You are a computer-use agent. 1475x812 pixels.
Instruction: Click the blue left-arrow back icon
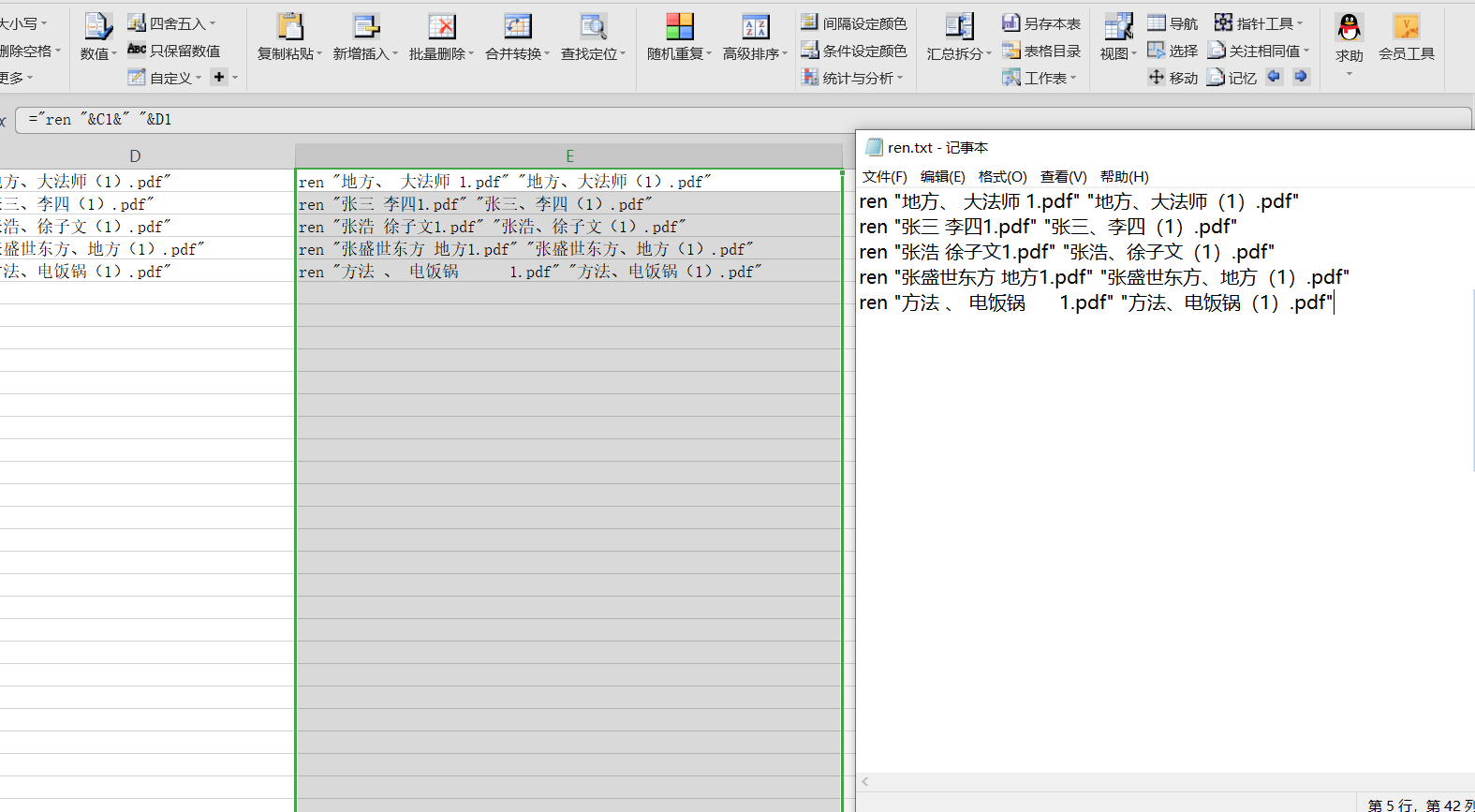[x=1274, y=77]
